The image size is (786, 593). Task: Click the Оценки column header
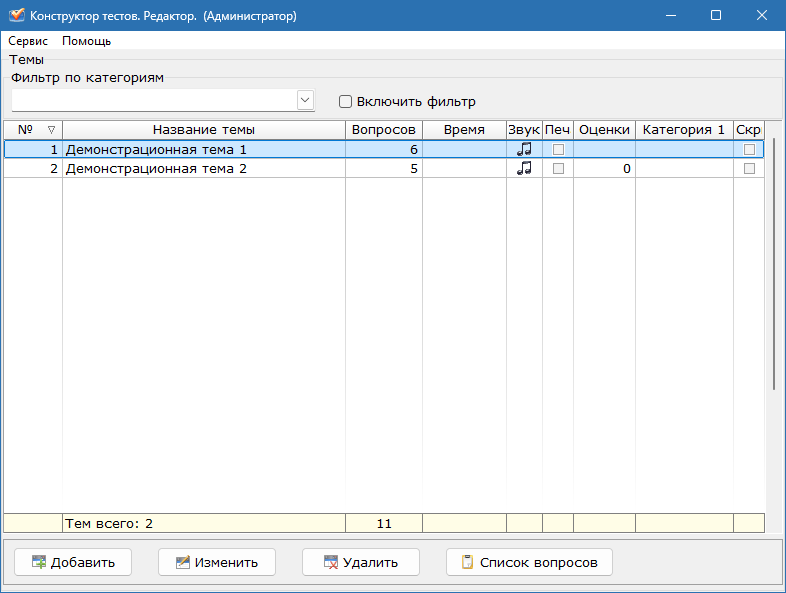(x=605, y=130)
